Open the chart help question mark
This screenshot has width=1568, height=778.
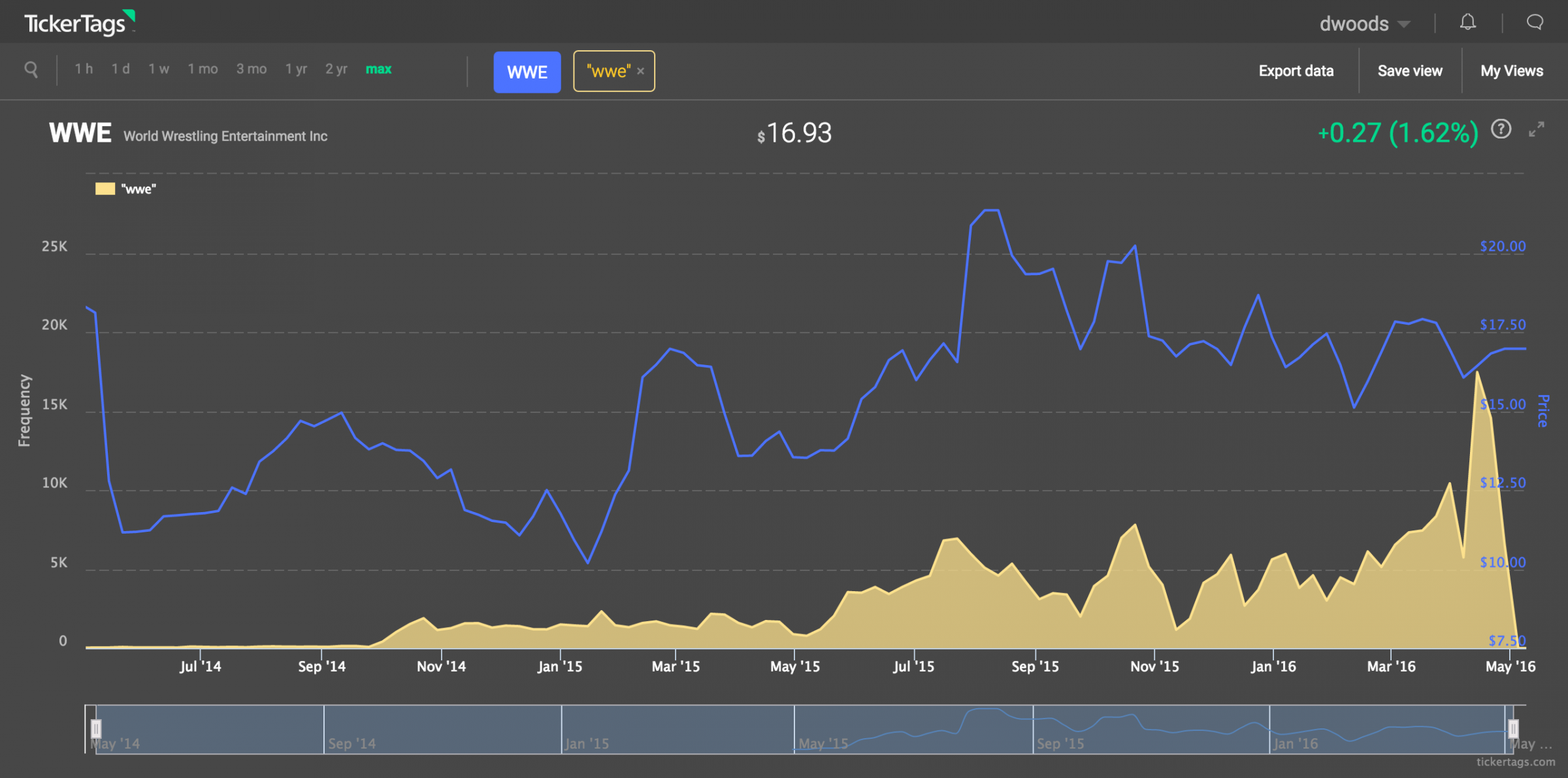1501,129
